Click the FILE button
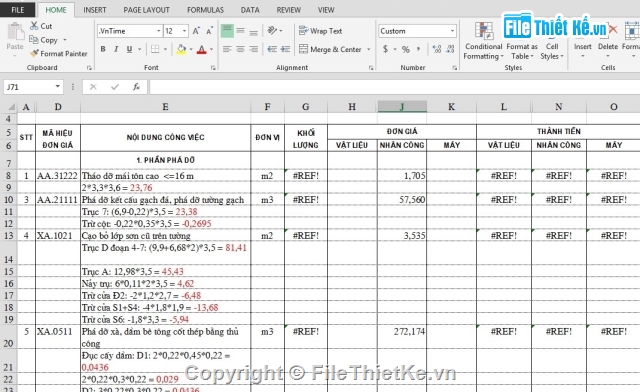Image resolution: width=640 pixels, height=392 pixels. pyautogui.click(x=18, y=10)
